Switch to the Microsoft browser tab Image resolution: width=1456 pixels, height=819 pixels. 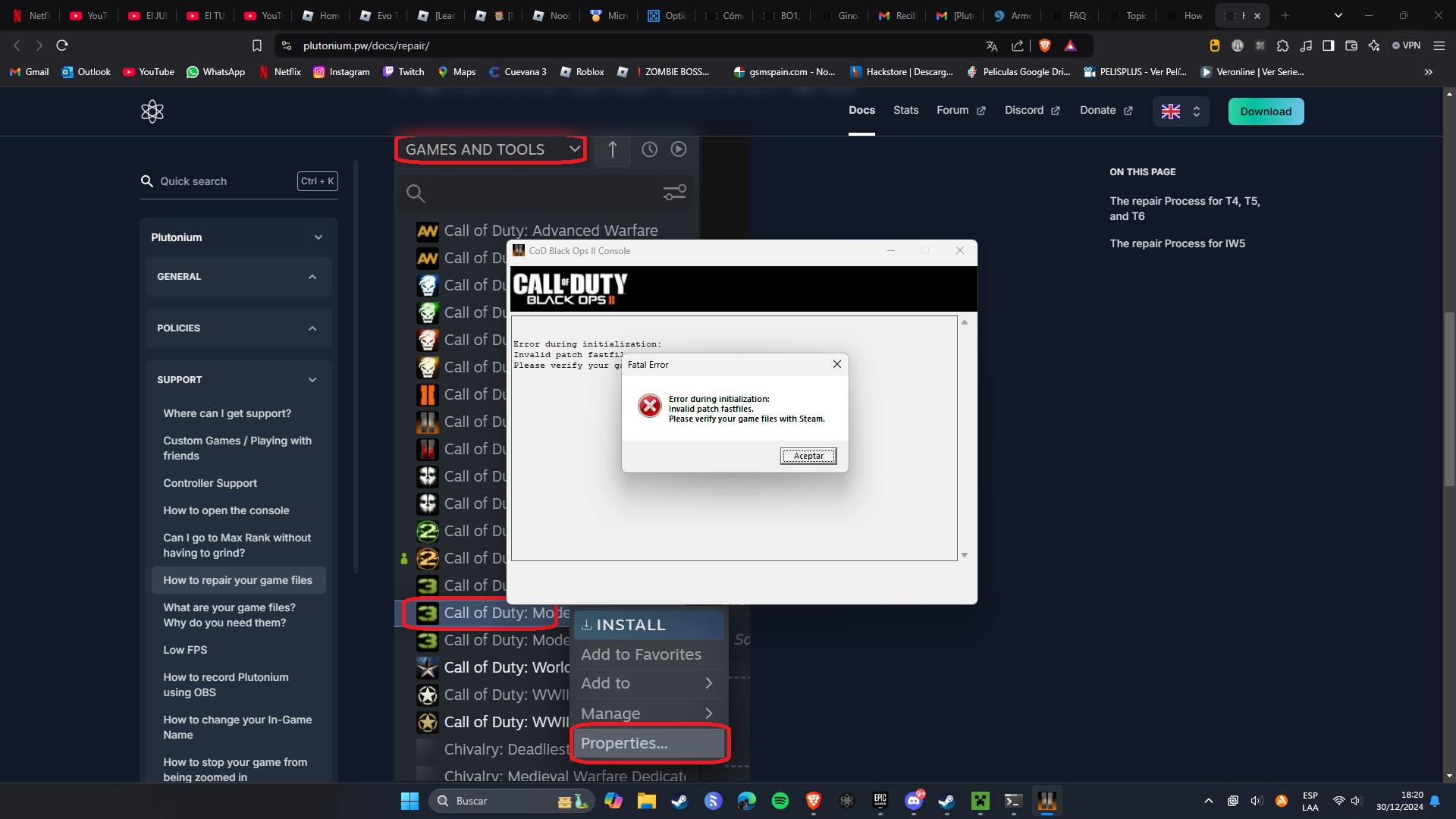coord(610,15)
